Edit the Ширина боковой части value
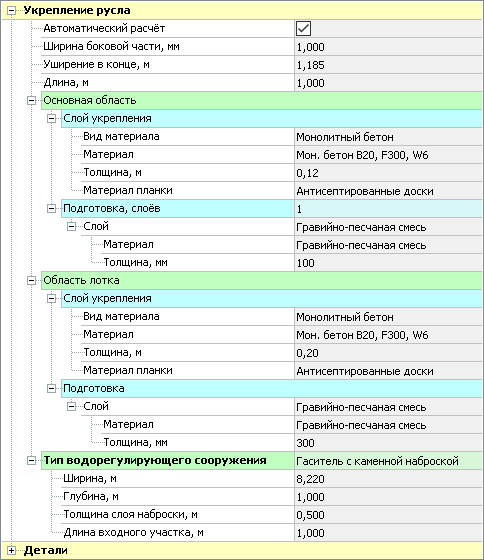 click(x=388, y=47)
